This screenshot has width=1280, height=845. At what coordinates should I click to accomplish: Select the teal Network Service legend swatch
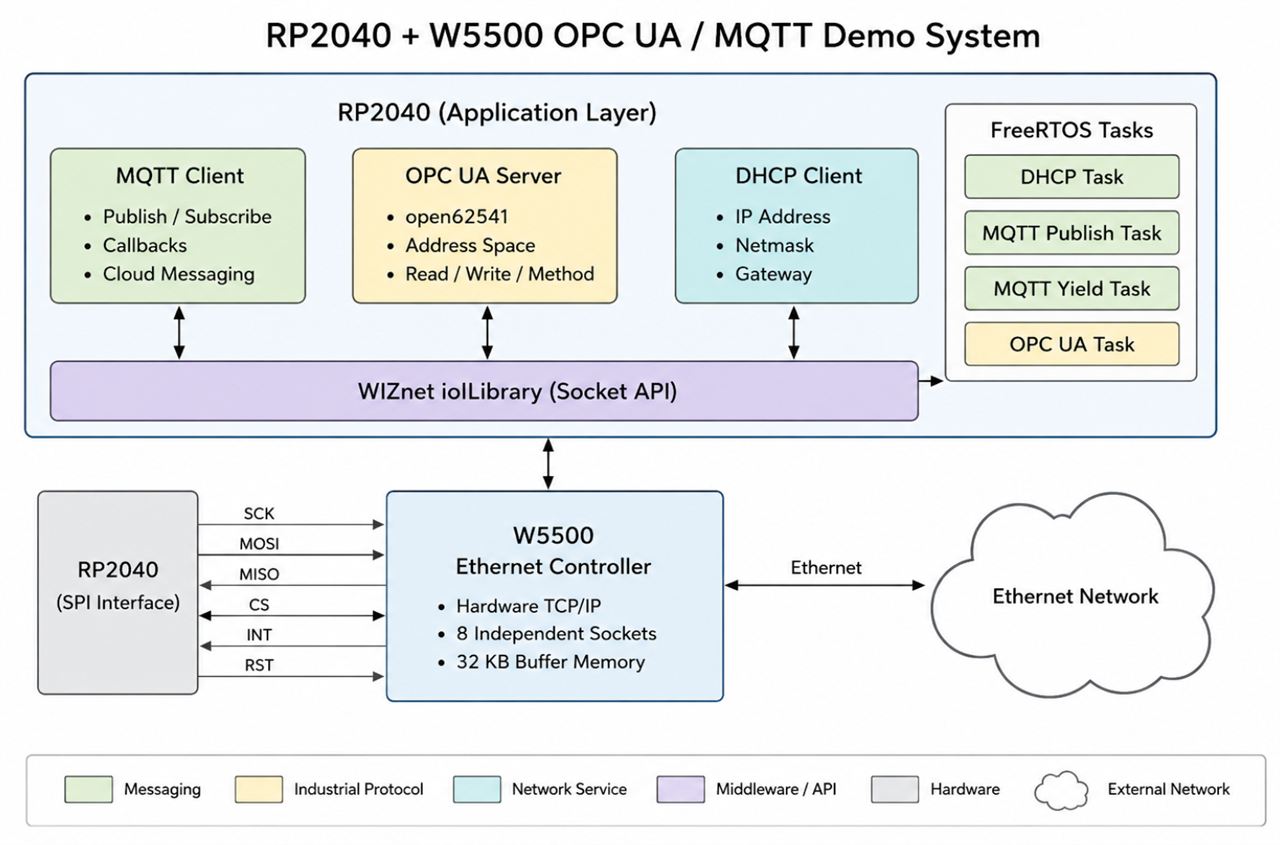point(477,789)
